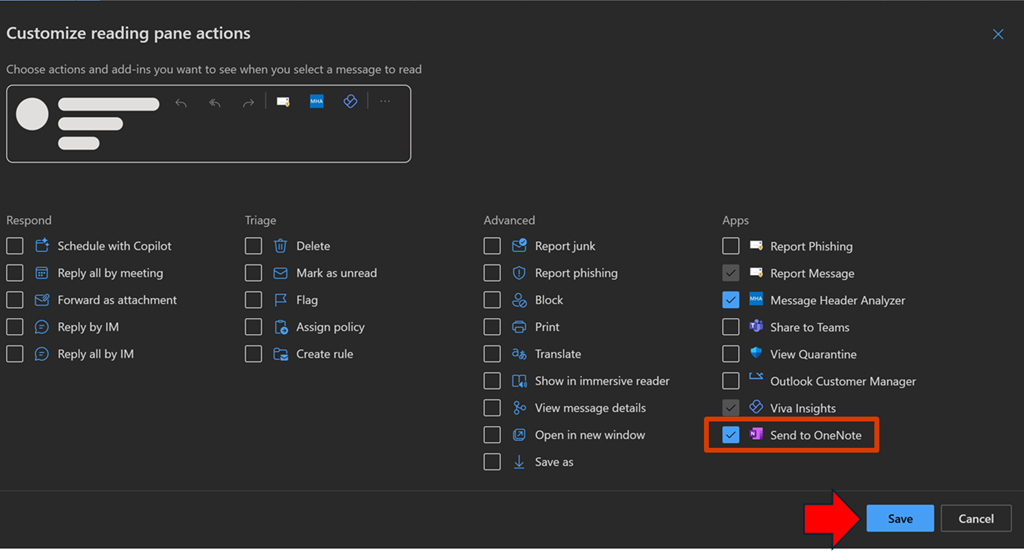1024x551 pixels.
Task: Click the Viva Insights icon in preview
Action: 350,102
